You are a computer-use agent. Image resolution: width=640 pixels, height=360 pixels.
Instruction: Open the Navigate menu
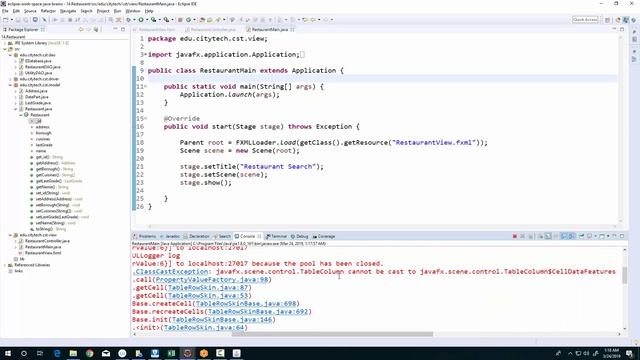68,11
